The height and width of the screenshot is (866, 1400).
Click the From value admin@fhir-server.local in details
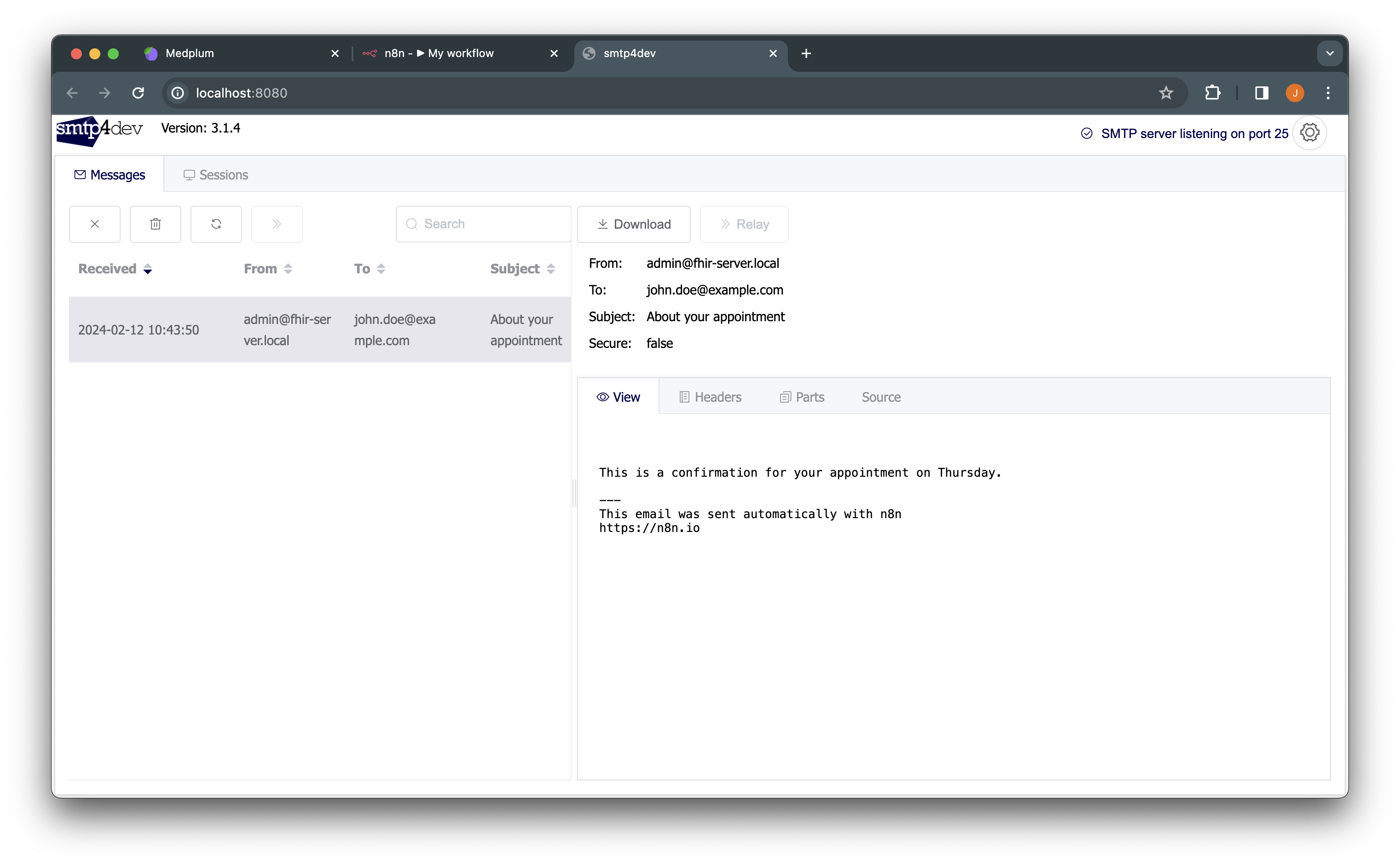coord(712,263)
